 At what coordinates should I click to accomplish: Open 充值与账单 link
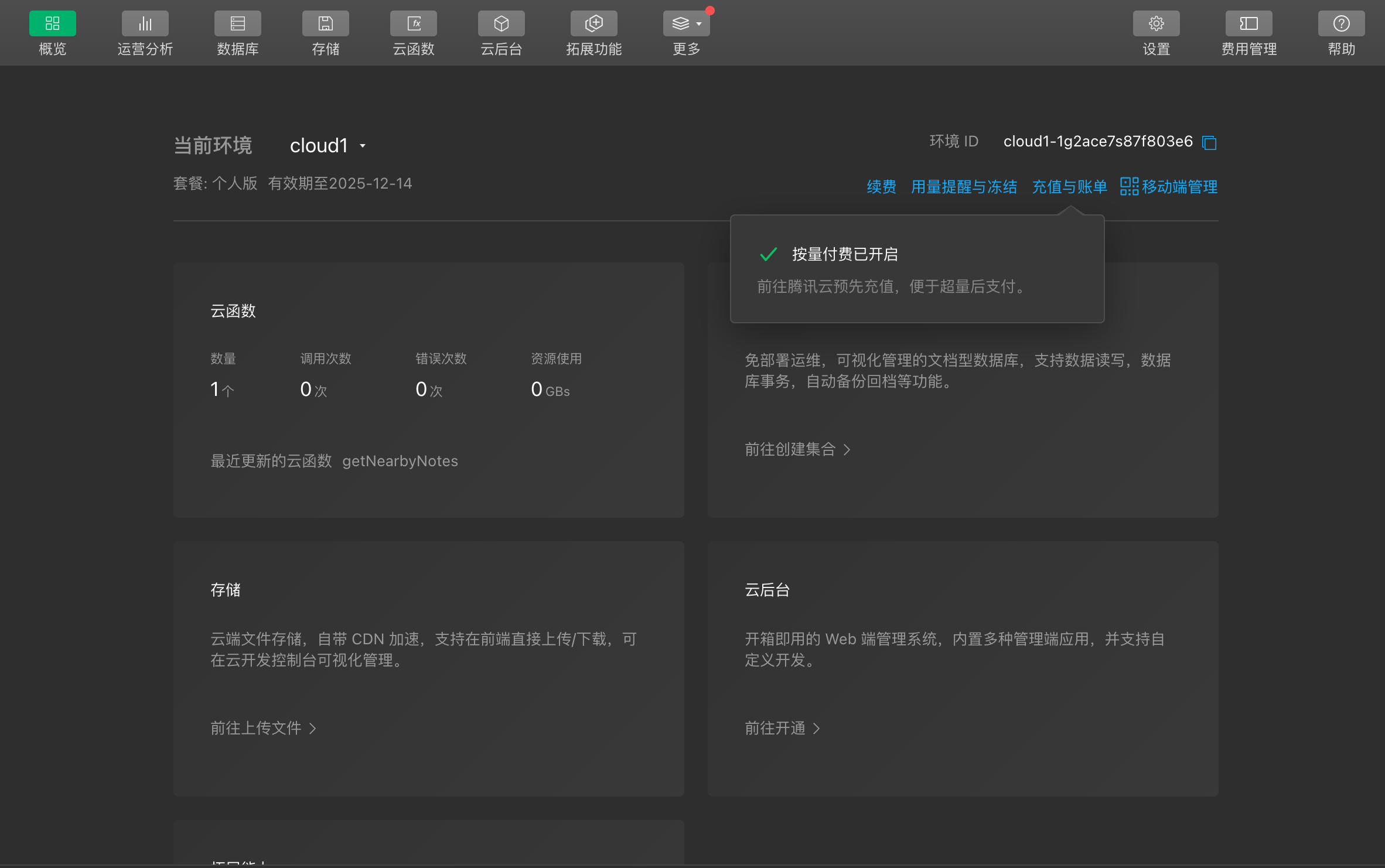pos(1069,187)
